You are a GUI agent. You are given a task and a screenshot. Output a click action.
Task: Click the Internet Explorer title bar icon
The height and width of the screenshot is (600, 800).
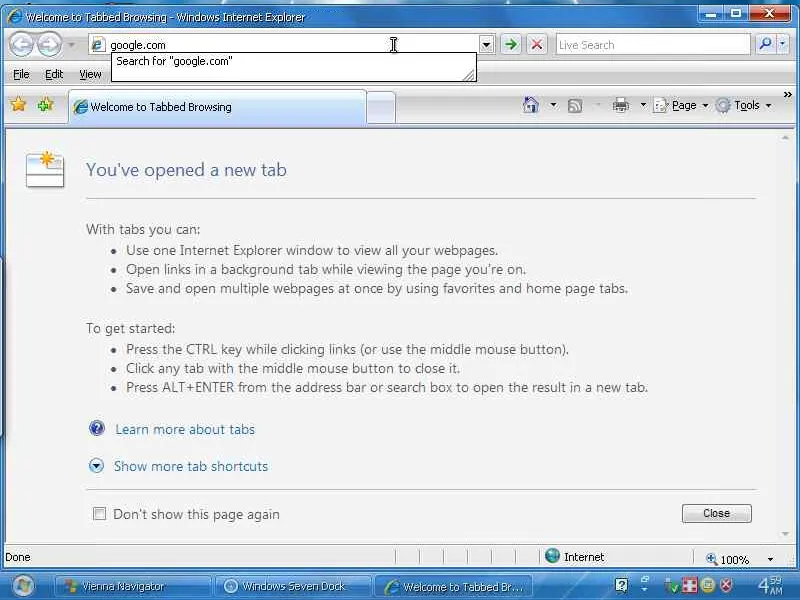pos(15,16)
